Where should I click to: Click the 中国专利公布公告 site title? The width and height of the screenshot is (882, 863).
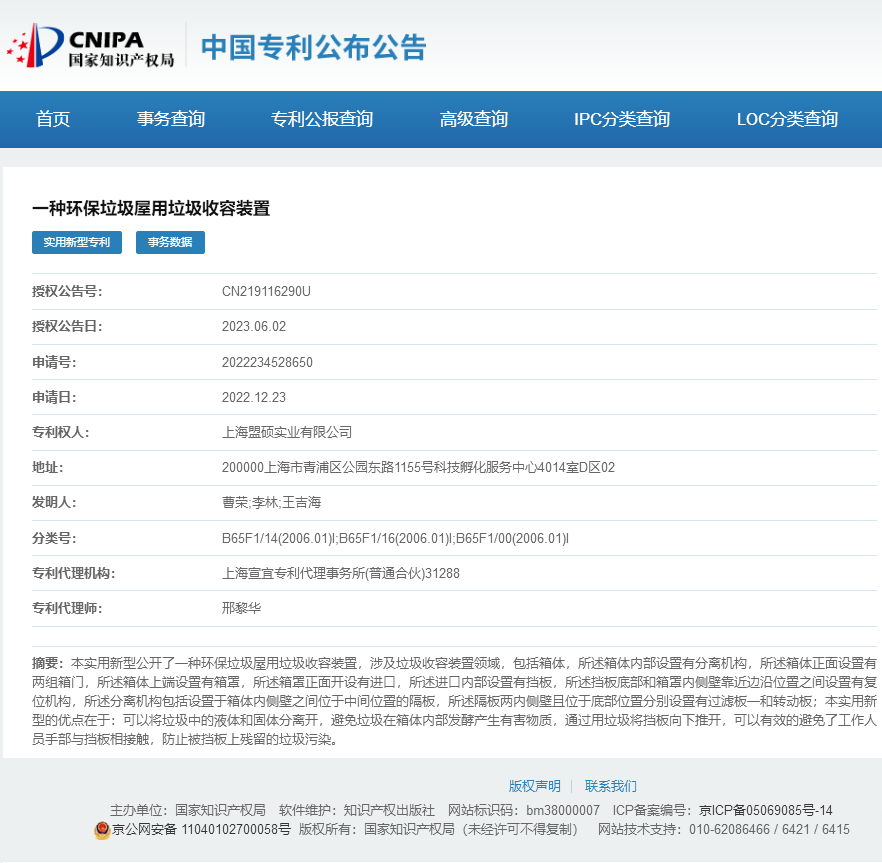point(314,47)
